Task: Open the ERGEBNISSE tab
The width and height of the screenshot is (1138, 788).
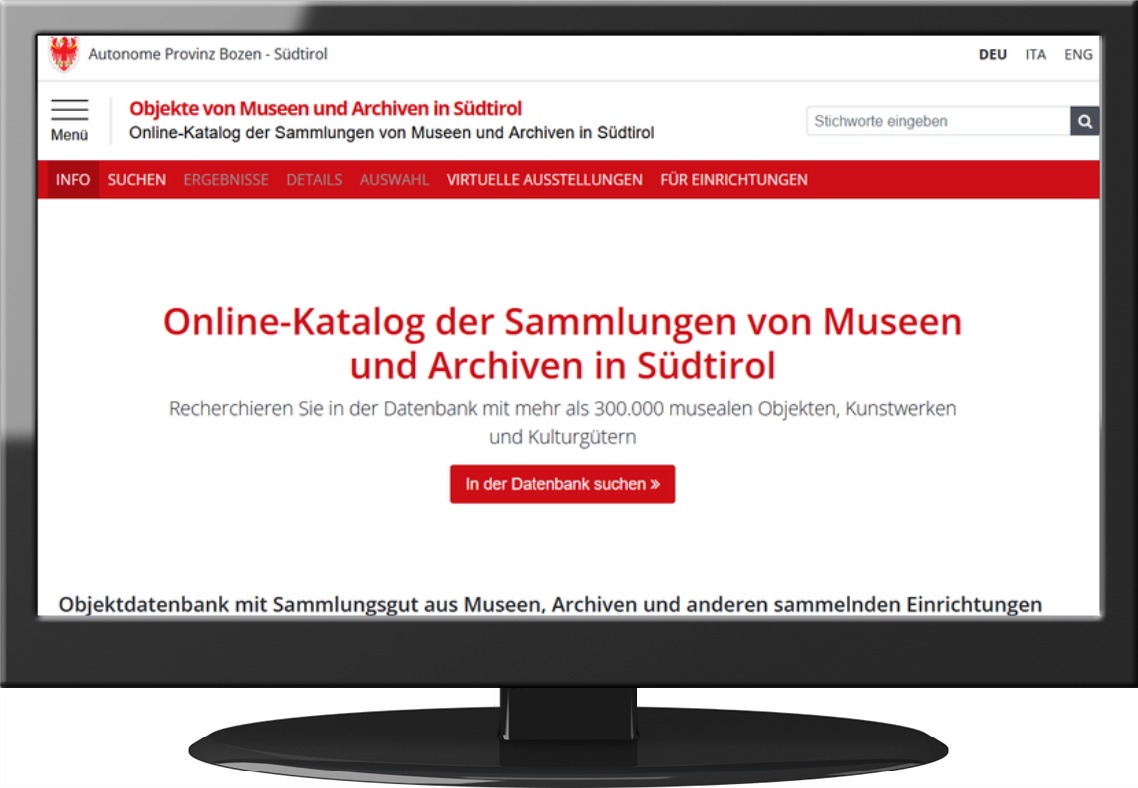Action: tap(226, 180)
